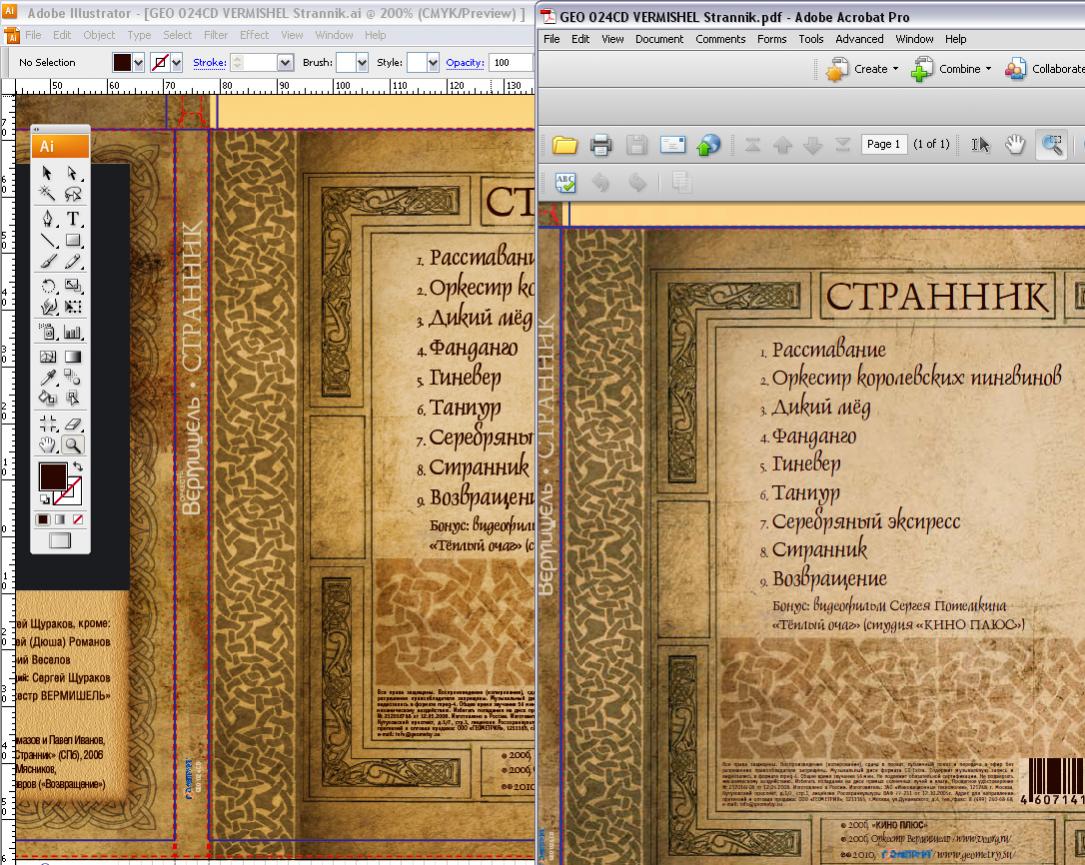Screen dimensions: 1085x865
Task: Open Illustrator Filter menu
Action: [216, 35]
